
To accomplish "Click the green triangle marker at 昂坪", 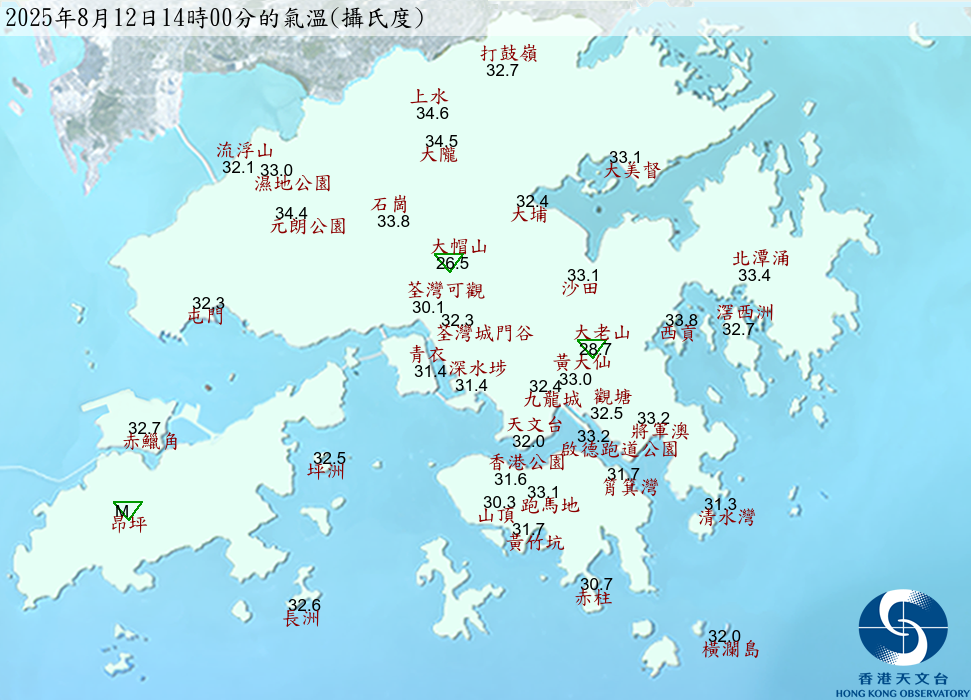I will [127, 509].
